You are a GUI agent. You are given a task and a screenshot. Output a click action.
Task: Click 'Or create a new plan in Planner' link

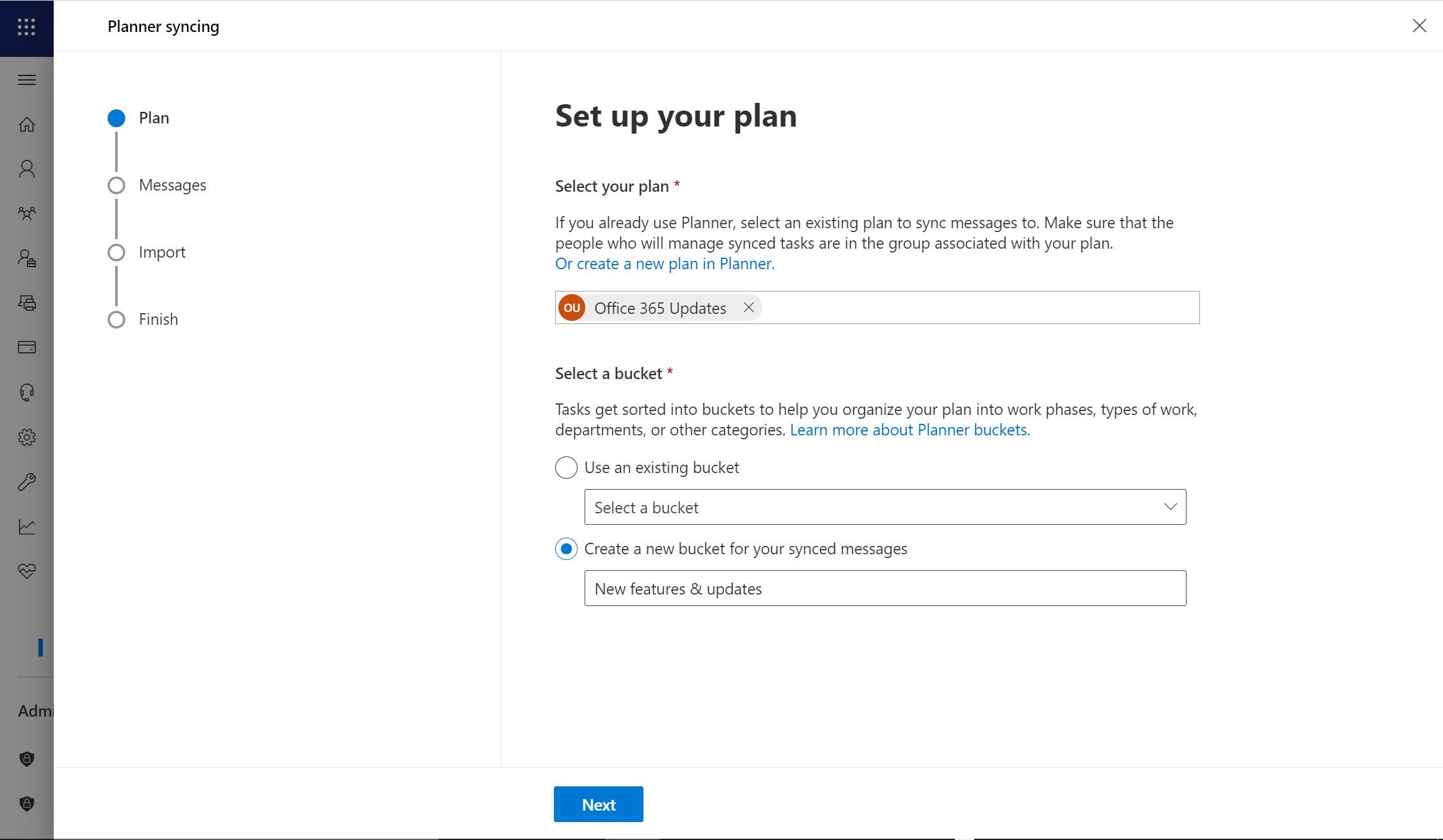click(665, 264)
